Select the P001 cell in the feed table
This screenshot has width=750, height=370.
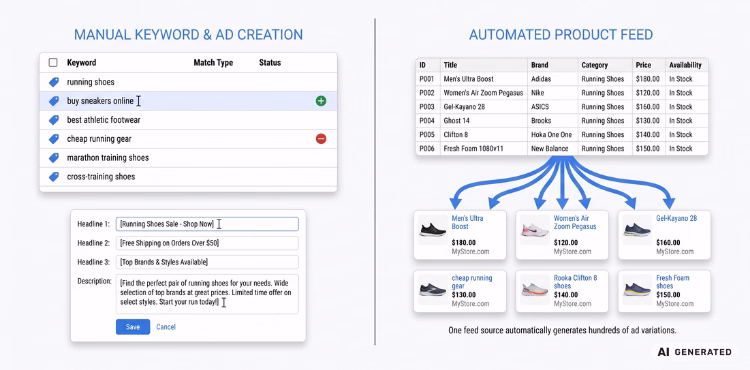[427, 79]
